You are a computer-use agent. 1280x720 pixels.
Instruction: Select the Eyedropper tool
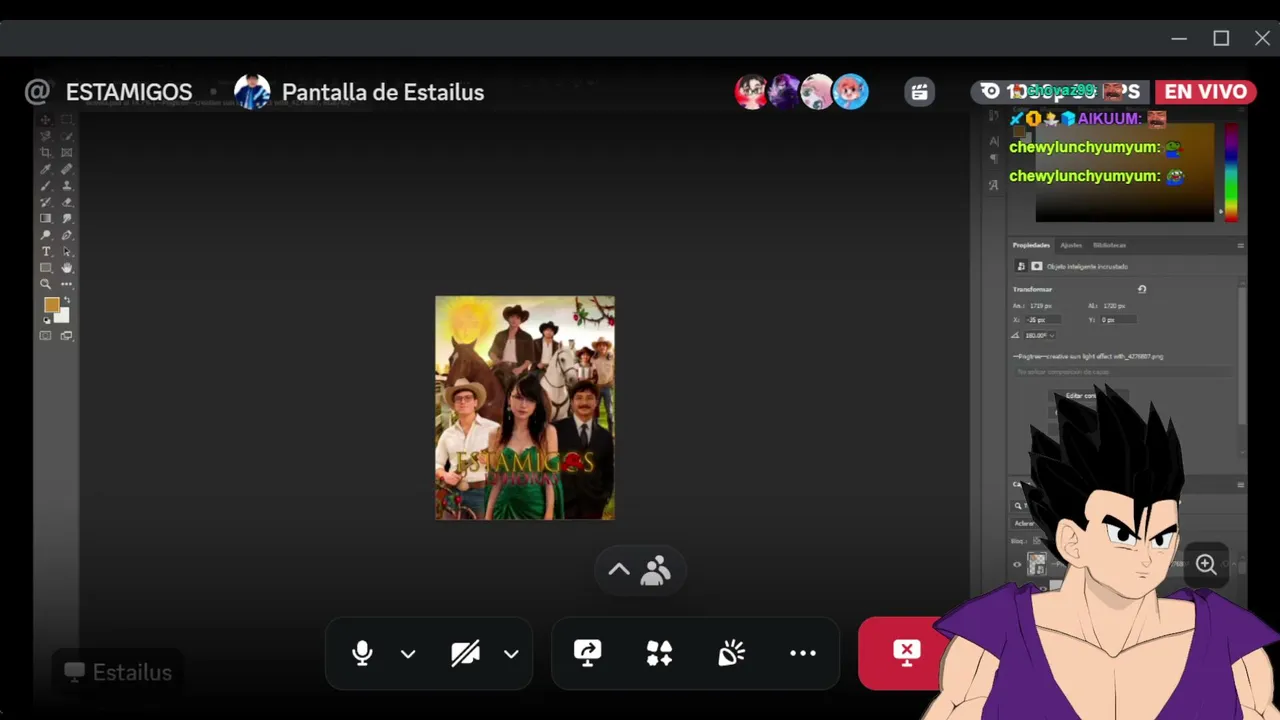click(45, 169)
